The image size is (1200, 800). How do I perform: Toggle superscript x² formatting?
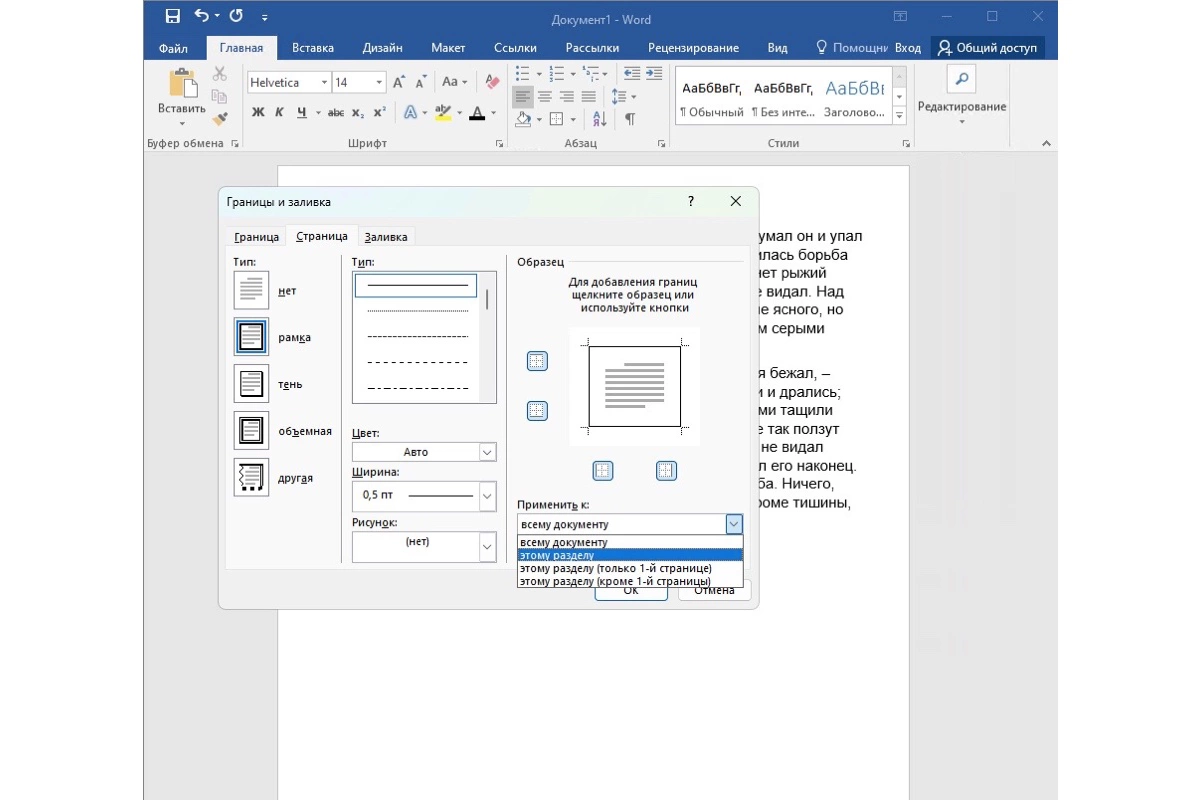pos(380,112)
